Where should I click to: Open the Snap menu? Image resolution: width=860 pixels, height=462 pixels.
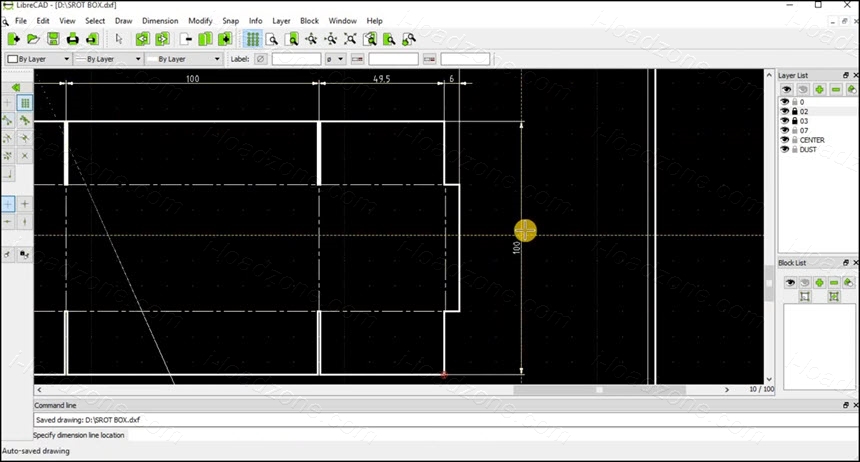230,21
